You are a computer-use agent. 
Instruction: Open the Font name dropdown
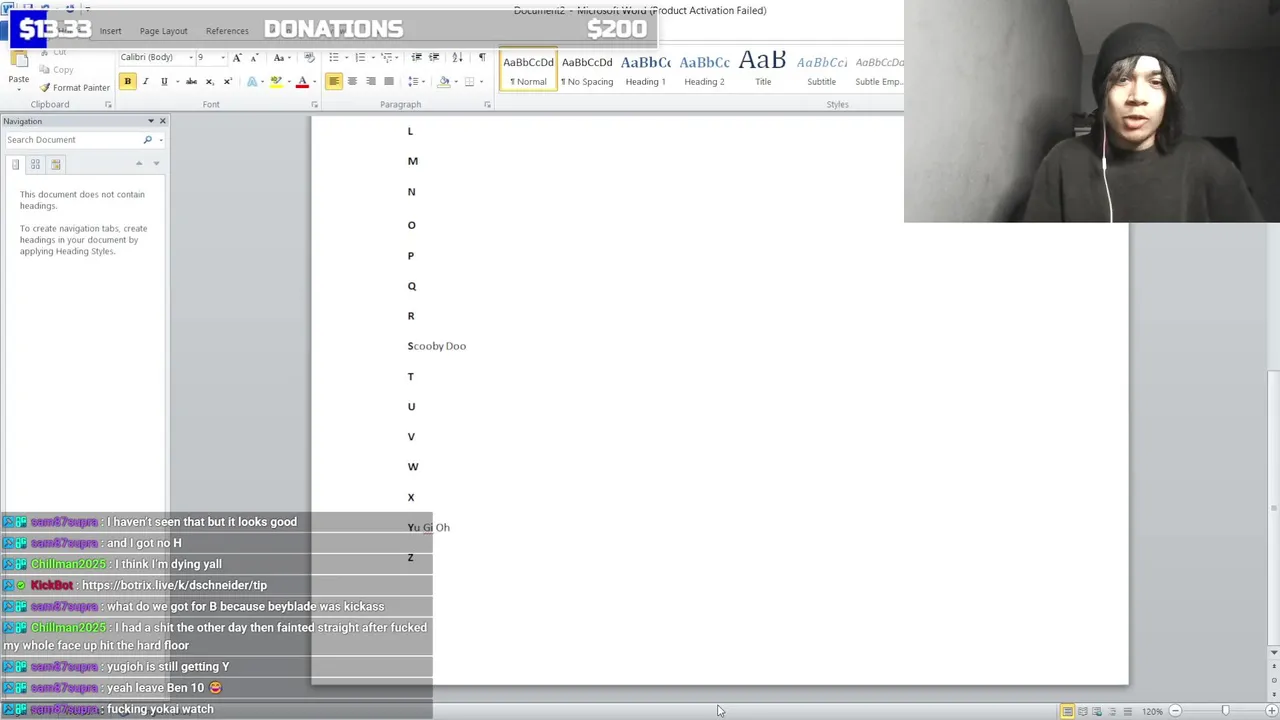[189, 57]
